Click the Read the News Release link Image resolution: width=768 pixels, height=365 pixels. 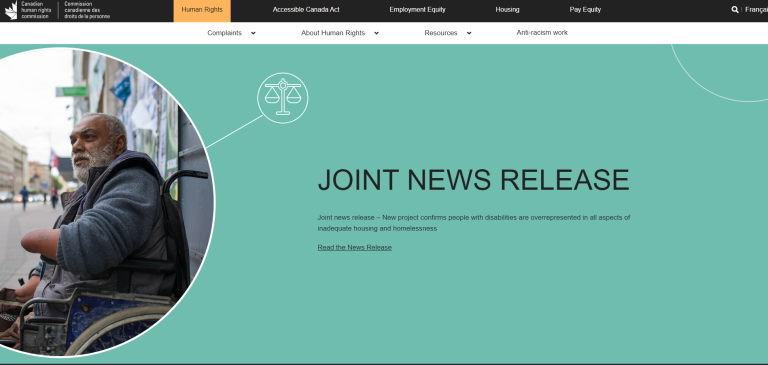point(355,247)
